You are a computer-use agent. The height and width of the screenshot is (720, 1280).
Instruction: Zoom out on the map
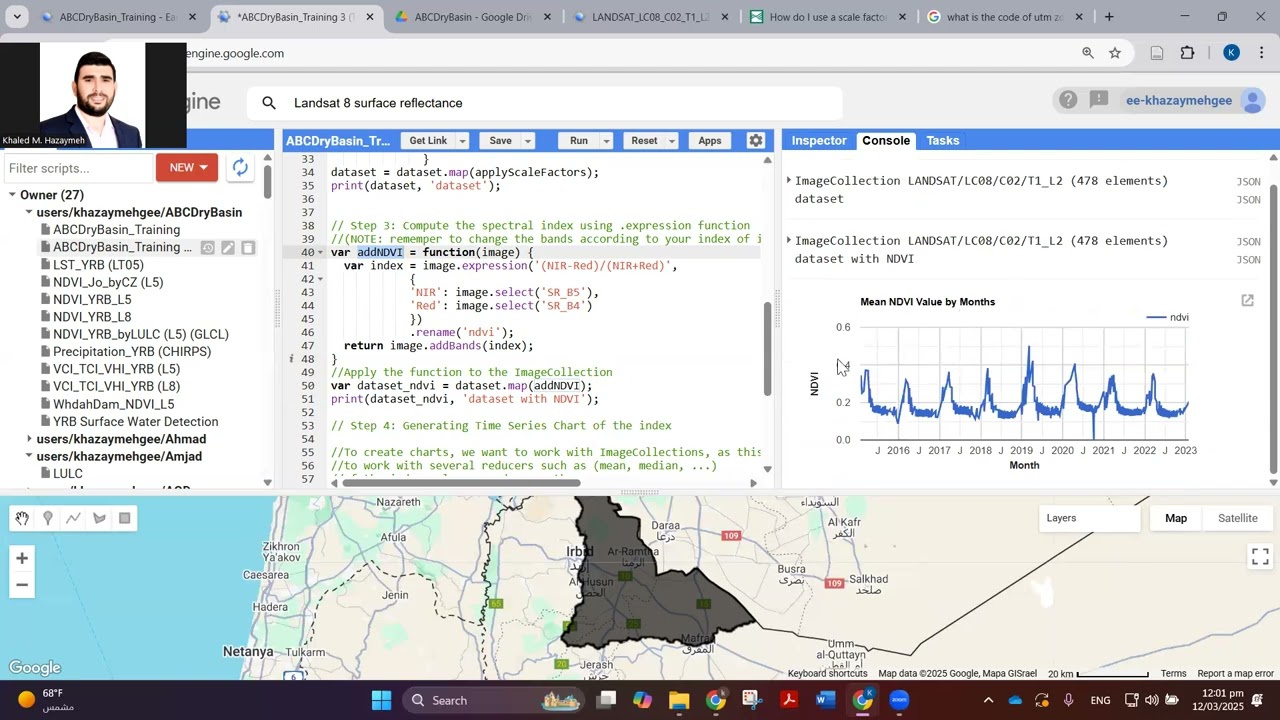point(22,585)
